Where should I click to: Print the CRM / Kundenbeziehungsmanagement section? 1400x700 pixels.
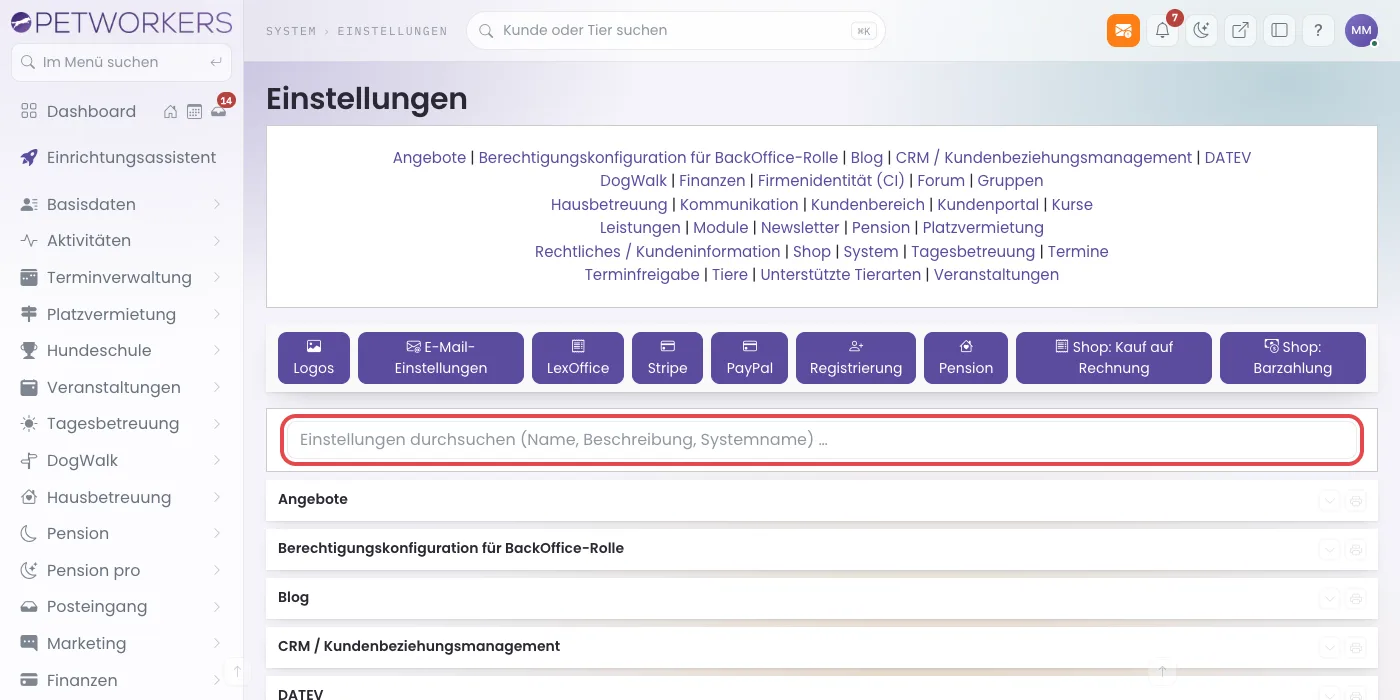(x=1355, y=647)
